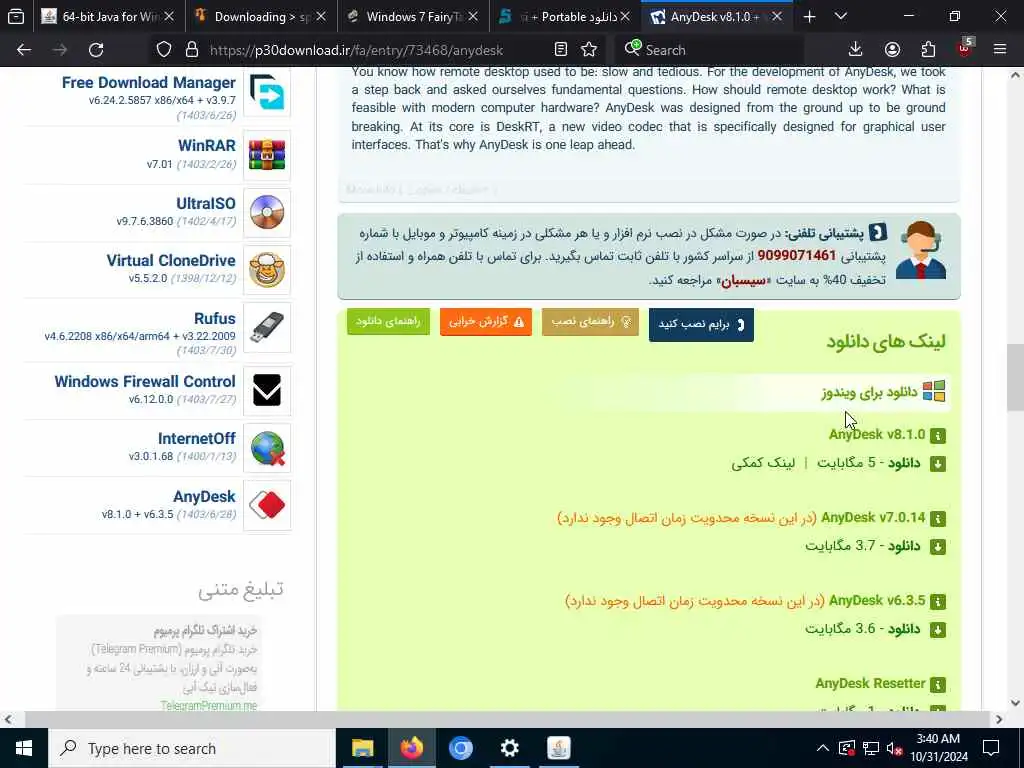
Task: Go back to the previous page
Action: point(24,50)
